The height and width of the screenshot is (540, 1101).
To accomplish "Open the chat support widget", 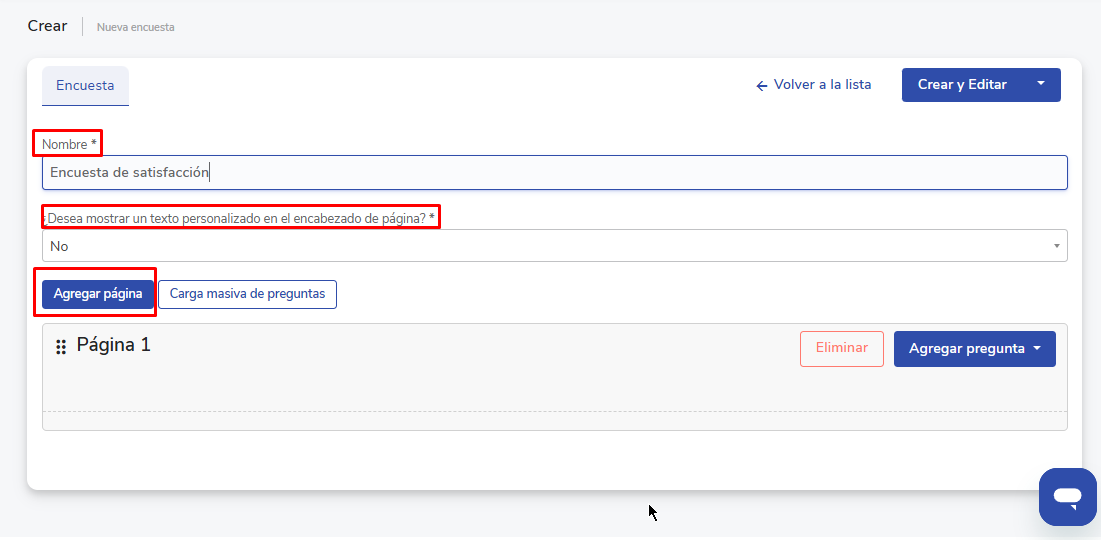I will tap(1067, 496).
